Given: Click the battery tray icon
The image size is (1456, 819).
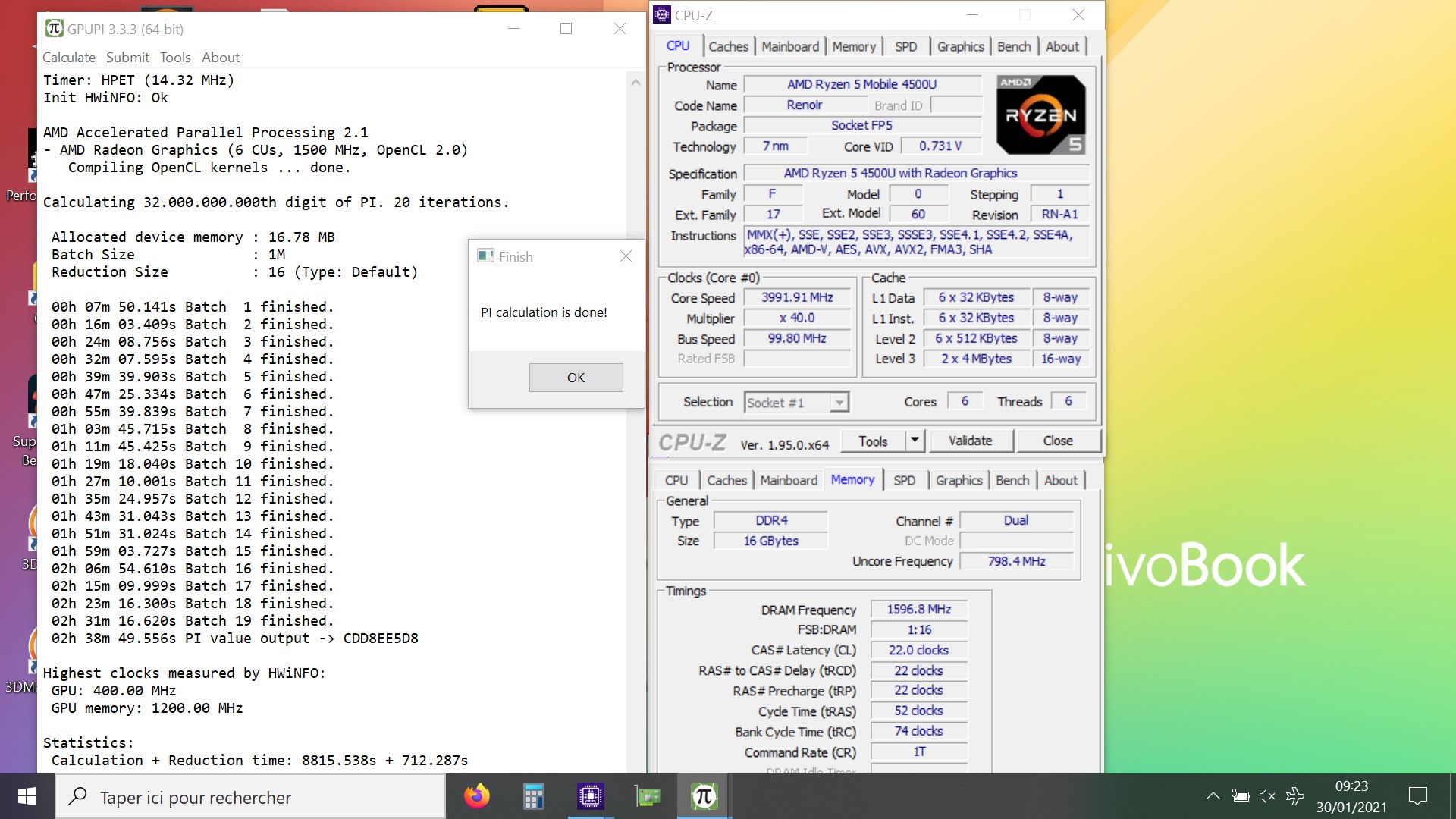Looking at the screenshot, I should (1240, 796).
